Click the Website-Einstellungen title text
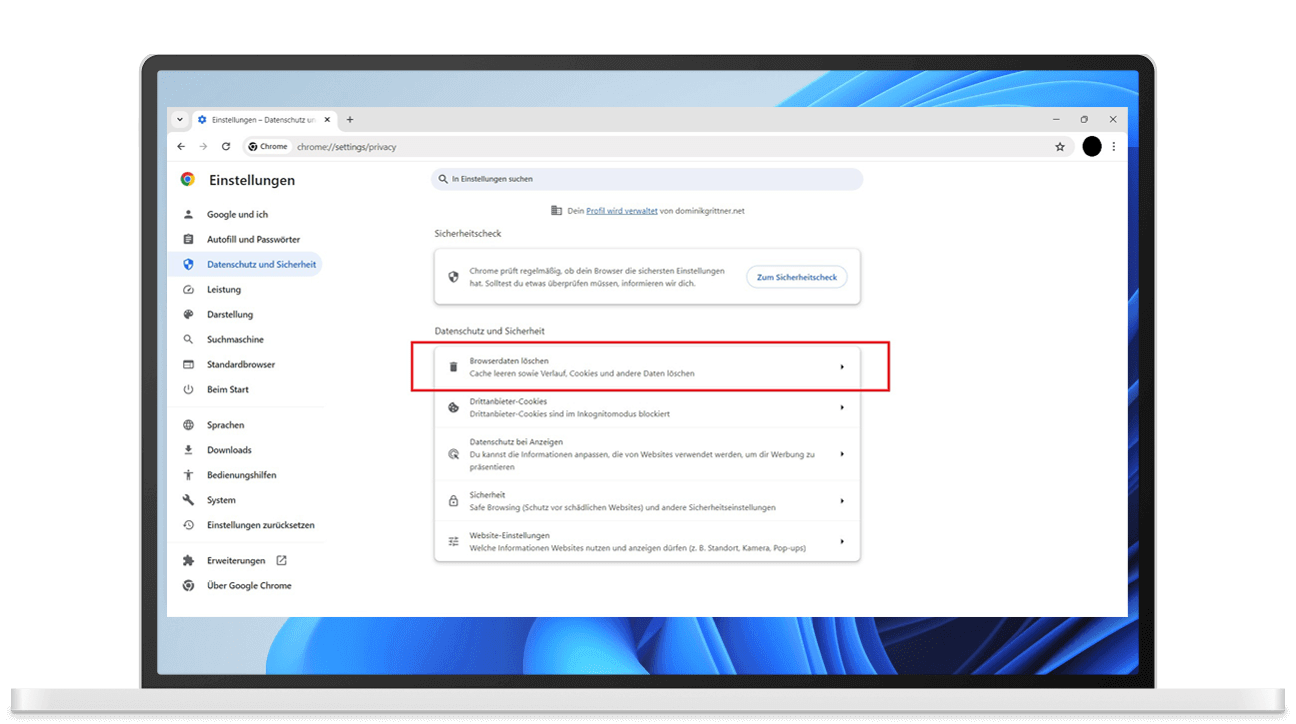Image resolution: width=1296 pixels, height=724 pixels. pos(509,536)
